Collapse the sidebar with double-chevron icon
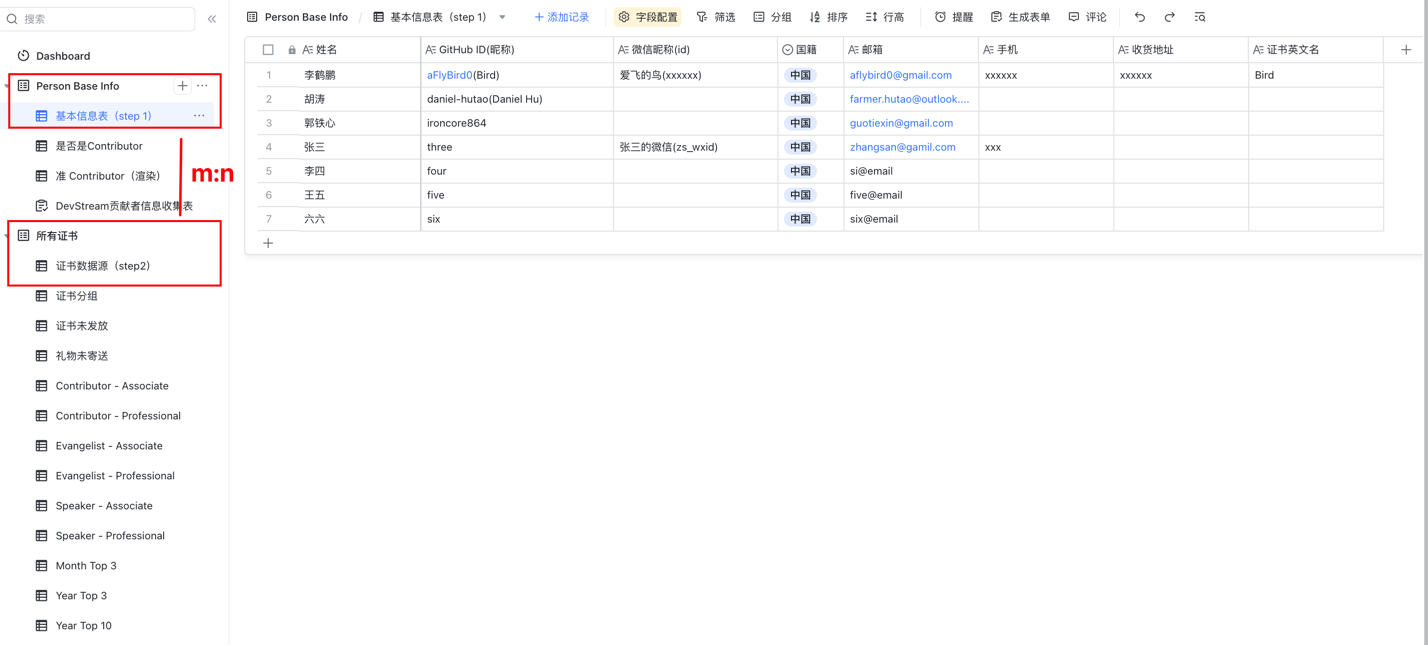This screenshot has width=1428, height=645. [212, 19]
